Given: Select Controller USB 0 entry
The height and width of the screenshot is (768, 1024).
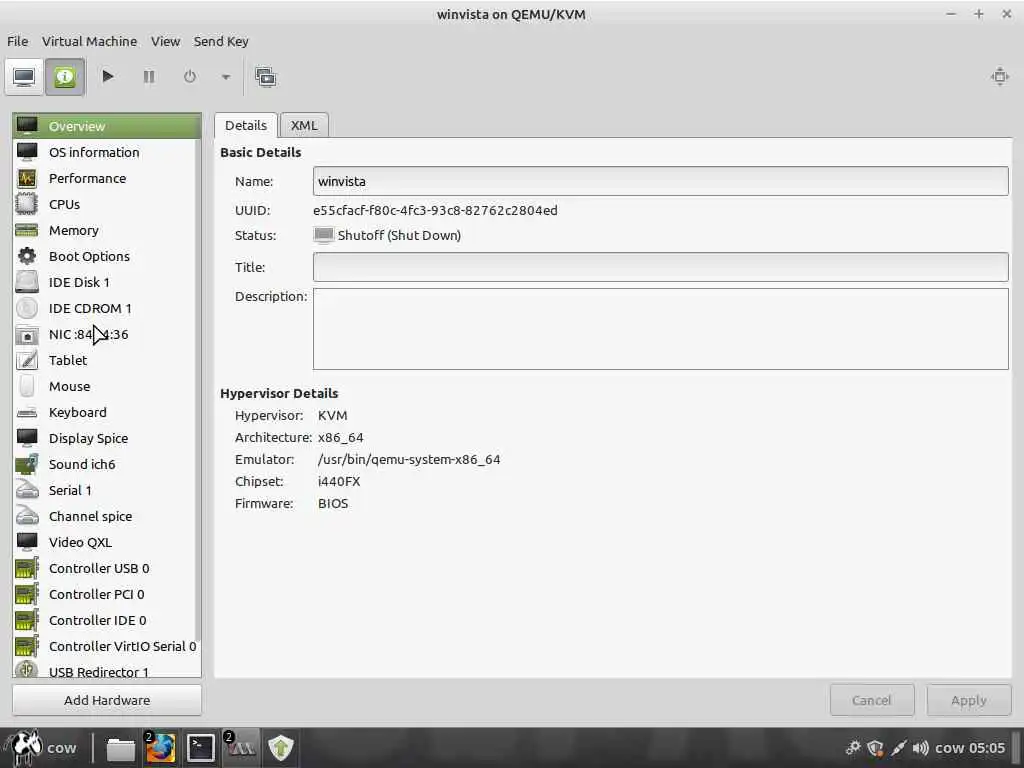Looking at the screenshot, I should pos(106,569).
